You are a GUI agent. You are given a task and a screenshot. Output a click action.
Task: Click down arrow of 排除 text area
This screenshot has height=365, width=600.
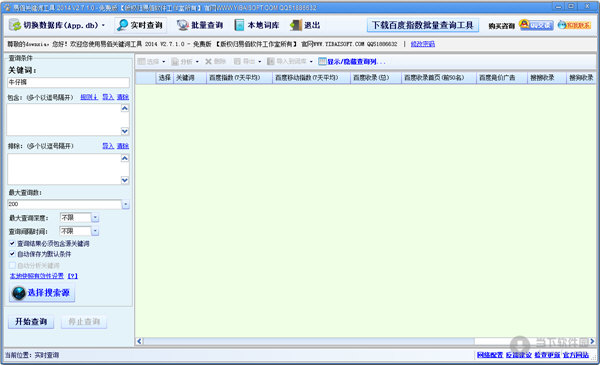[x=125, y=180]
